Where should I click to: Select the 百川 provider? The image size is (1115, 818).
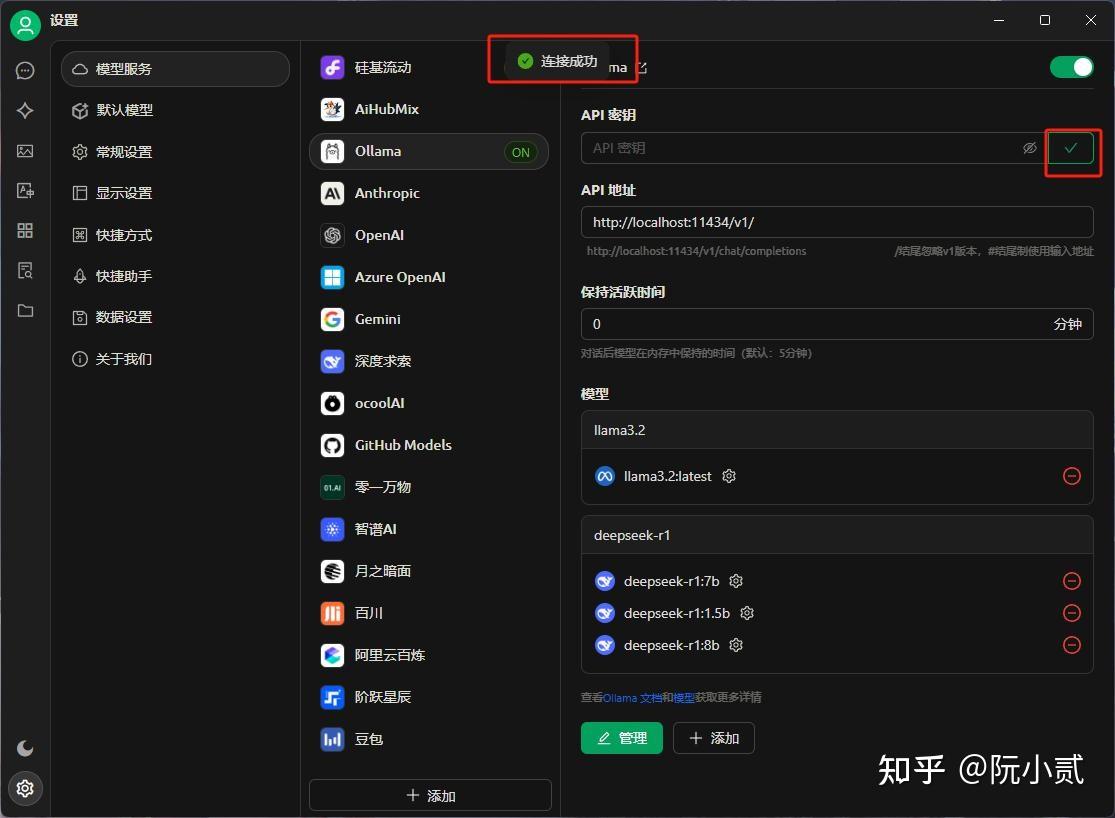[x=429, y=613]
